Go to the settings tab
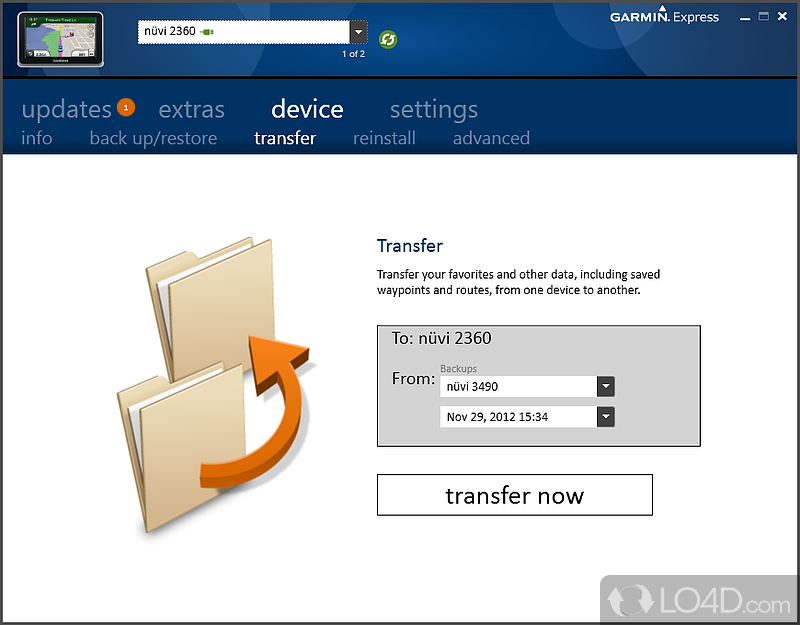The width and height of the screenshot is (800, 625). tap(434, 109)
